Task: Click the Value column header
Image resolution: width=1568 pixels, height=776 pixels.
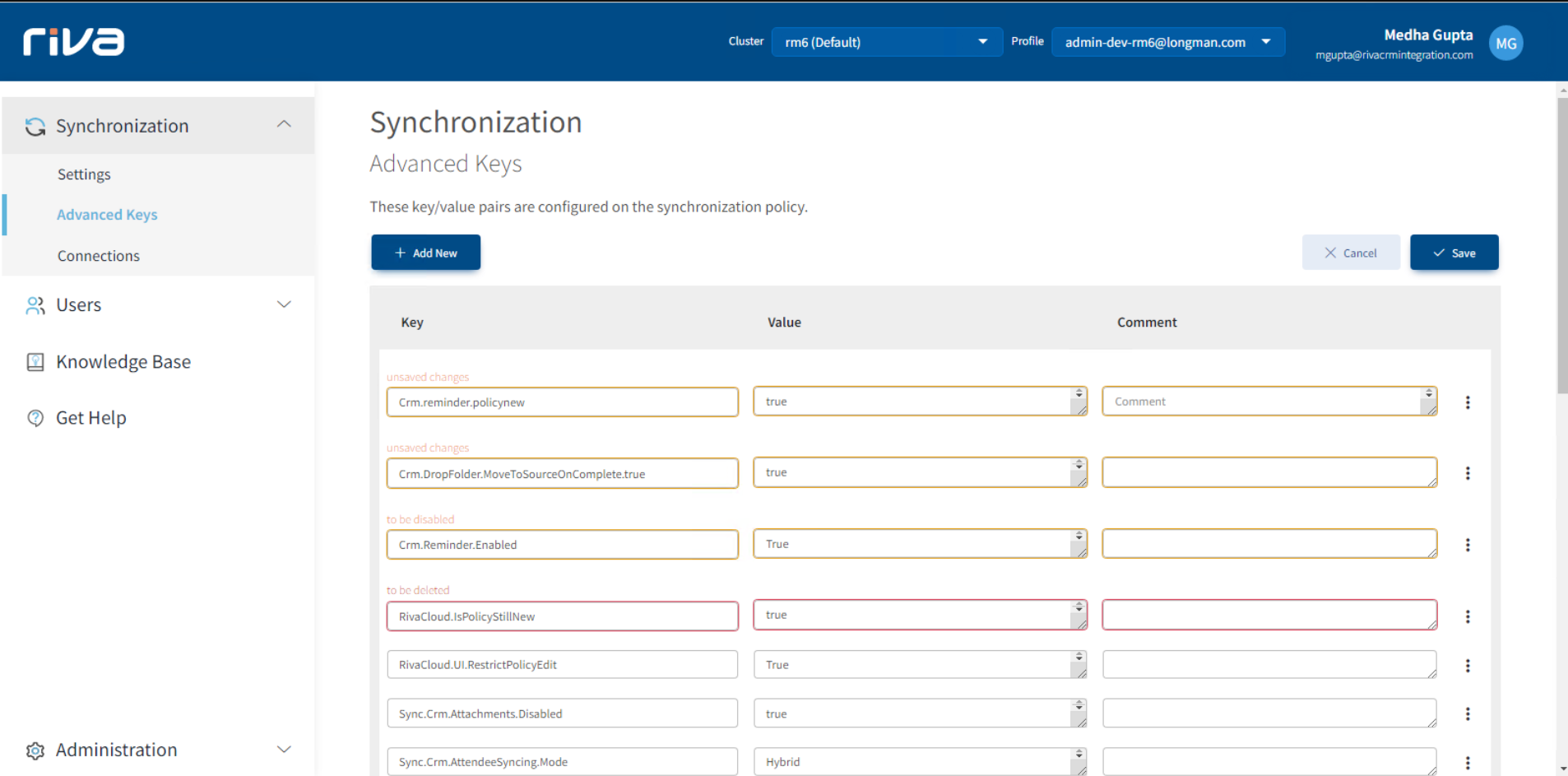Action: 784,323
